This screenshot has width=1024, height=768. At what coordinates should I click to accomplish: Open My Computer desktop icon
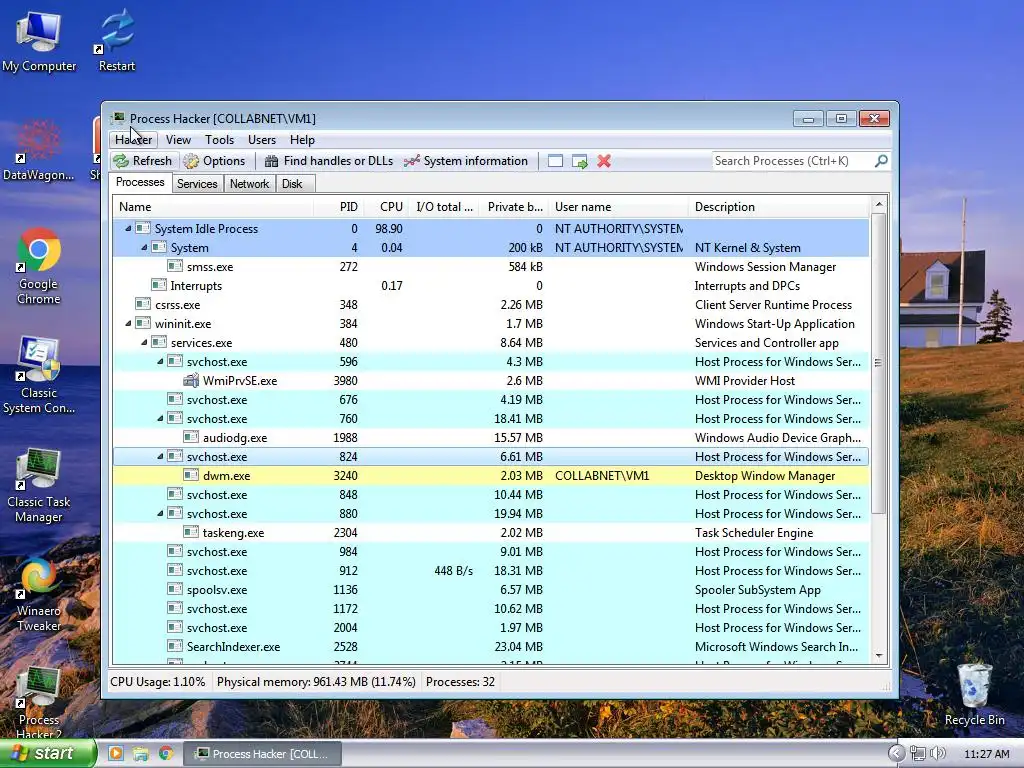(39, 41)
